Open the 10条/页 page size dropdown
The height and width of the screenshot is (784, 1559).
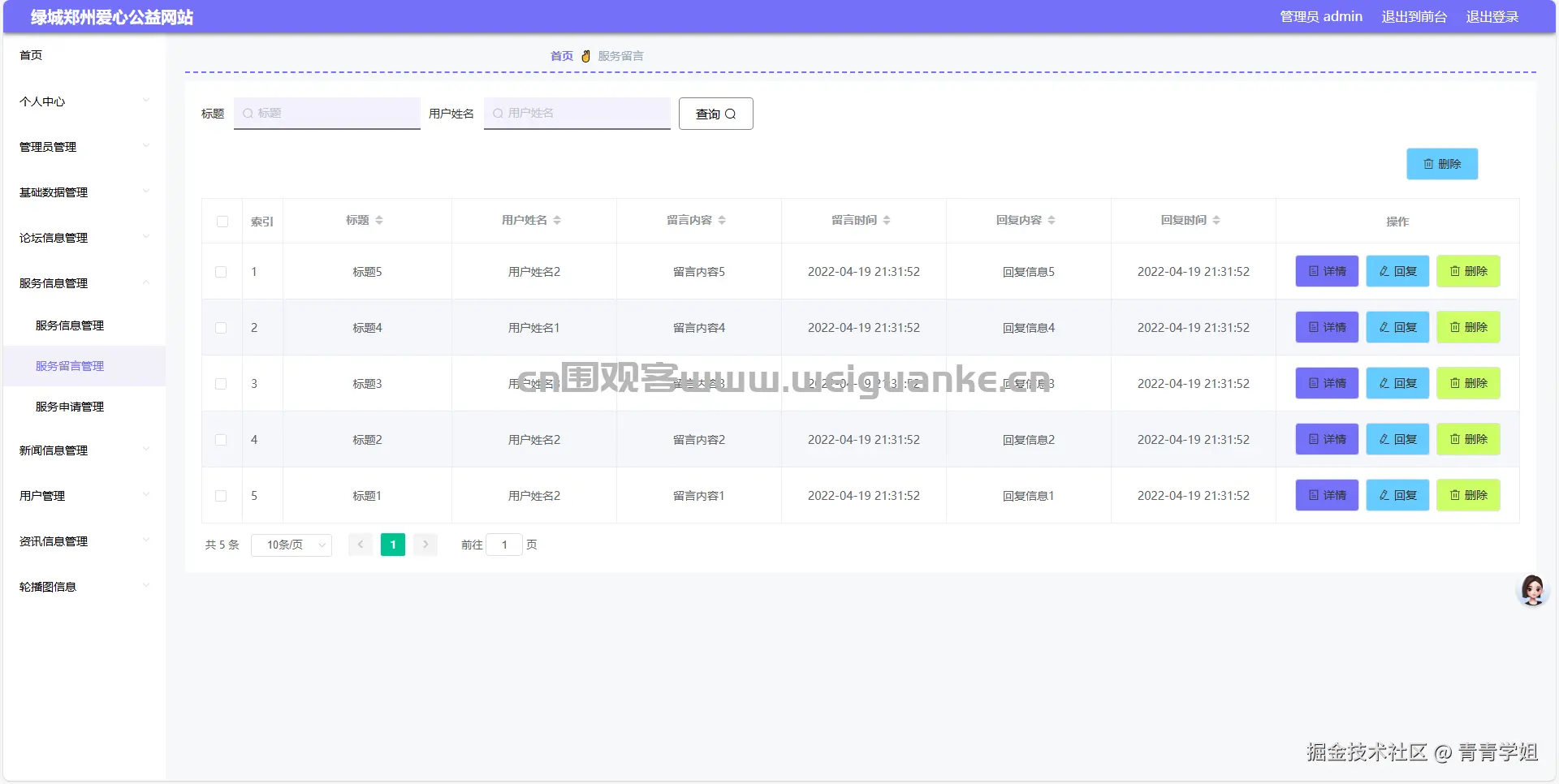tap(292, 545)
